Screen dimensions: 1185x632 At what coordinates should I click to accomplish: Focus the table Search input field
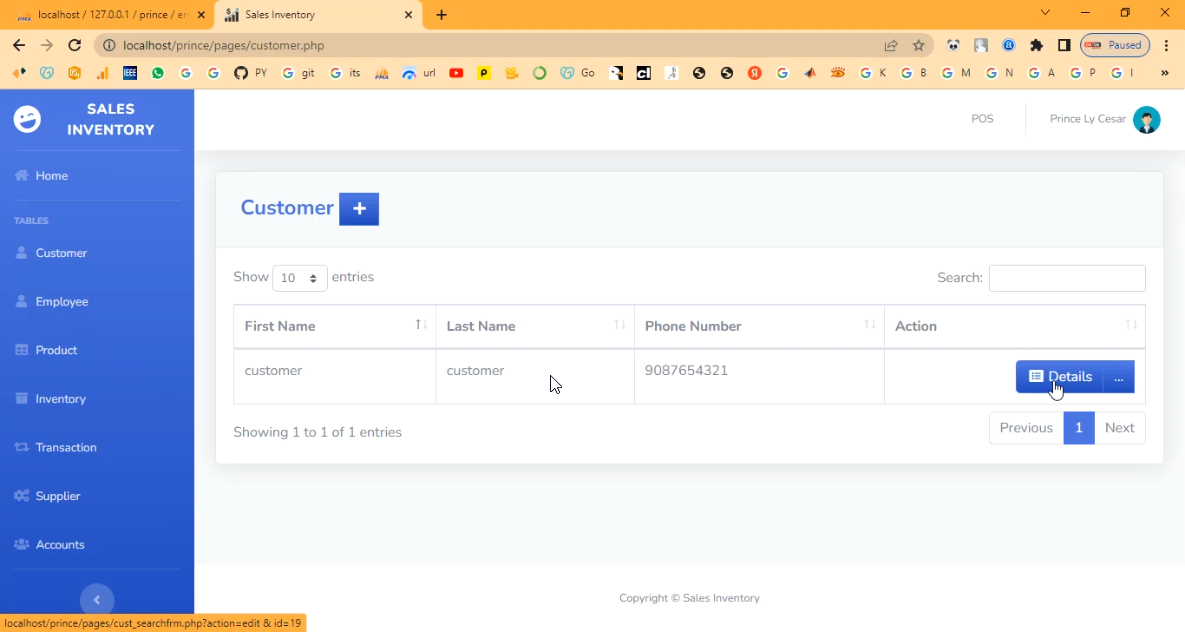click(x=1066, y=278)
